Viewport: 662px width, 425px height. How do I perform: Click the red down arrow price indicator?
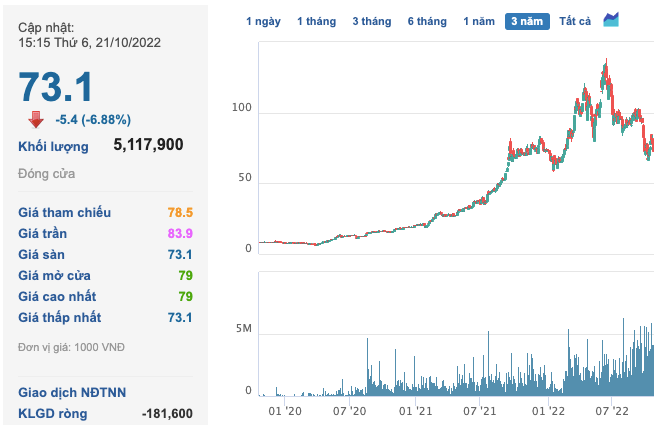[x=35, y=119]
